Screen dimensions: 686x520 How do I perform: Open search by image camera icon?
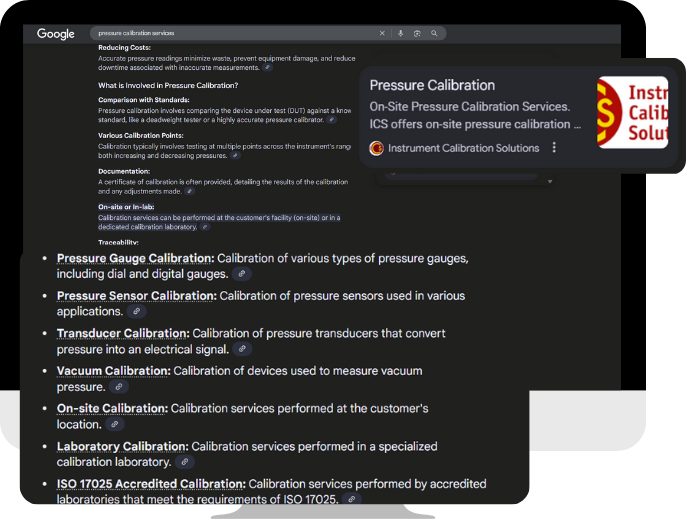point(417,33)
